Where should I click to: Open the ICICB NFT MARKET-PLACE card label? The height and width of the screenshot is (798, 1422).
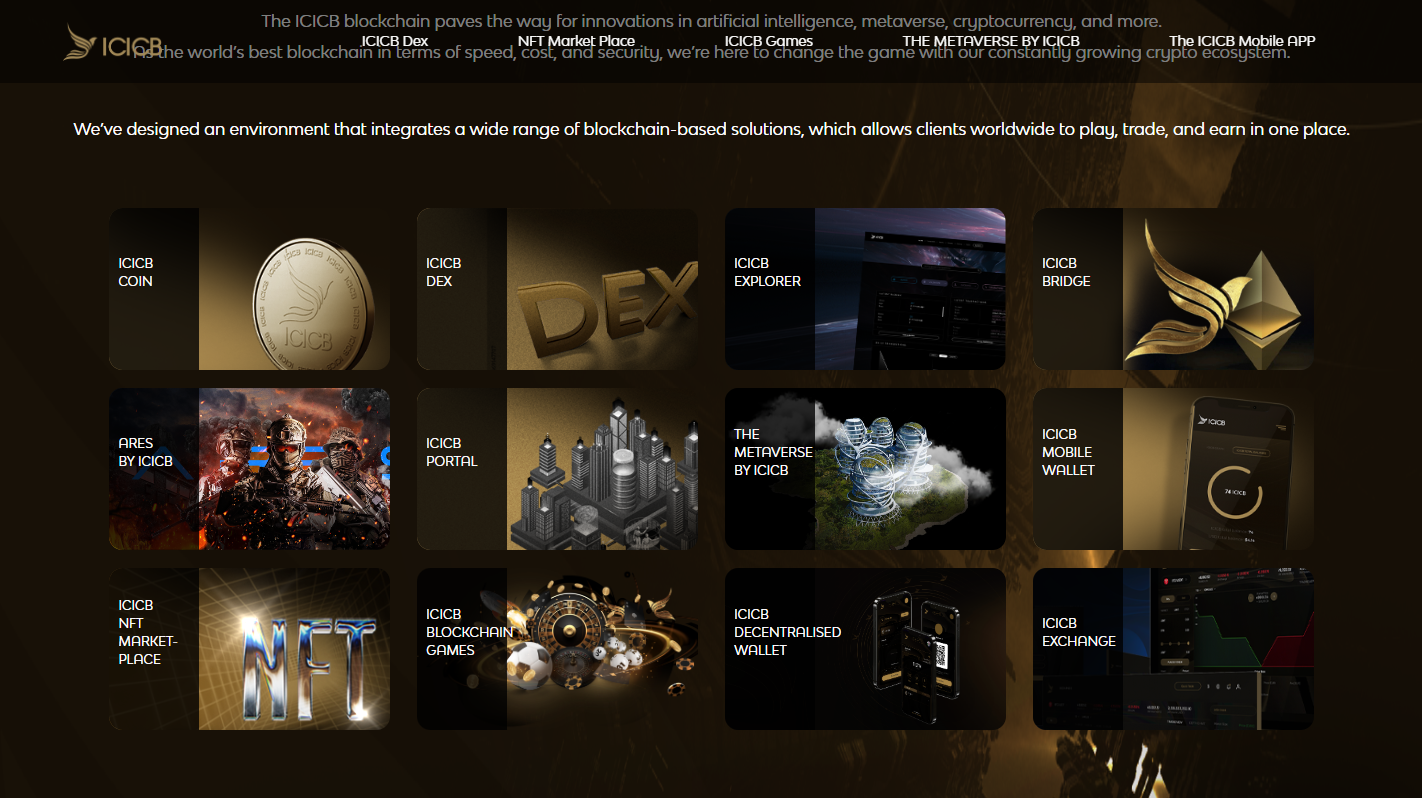point(148,632)
